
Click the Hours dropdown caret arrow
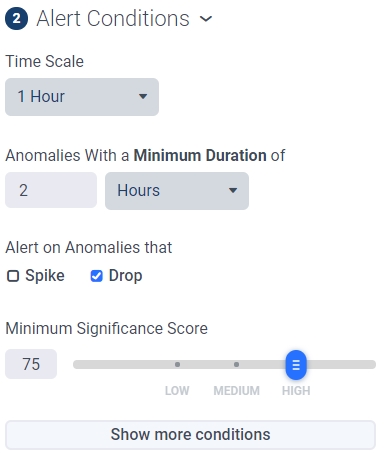point(233,191)
